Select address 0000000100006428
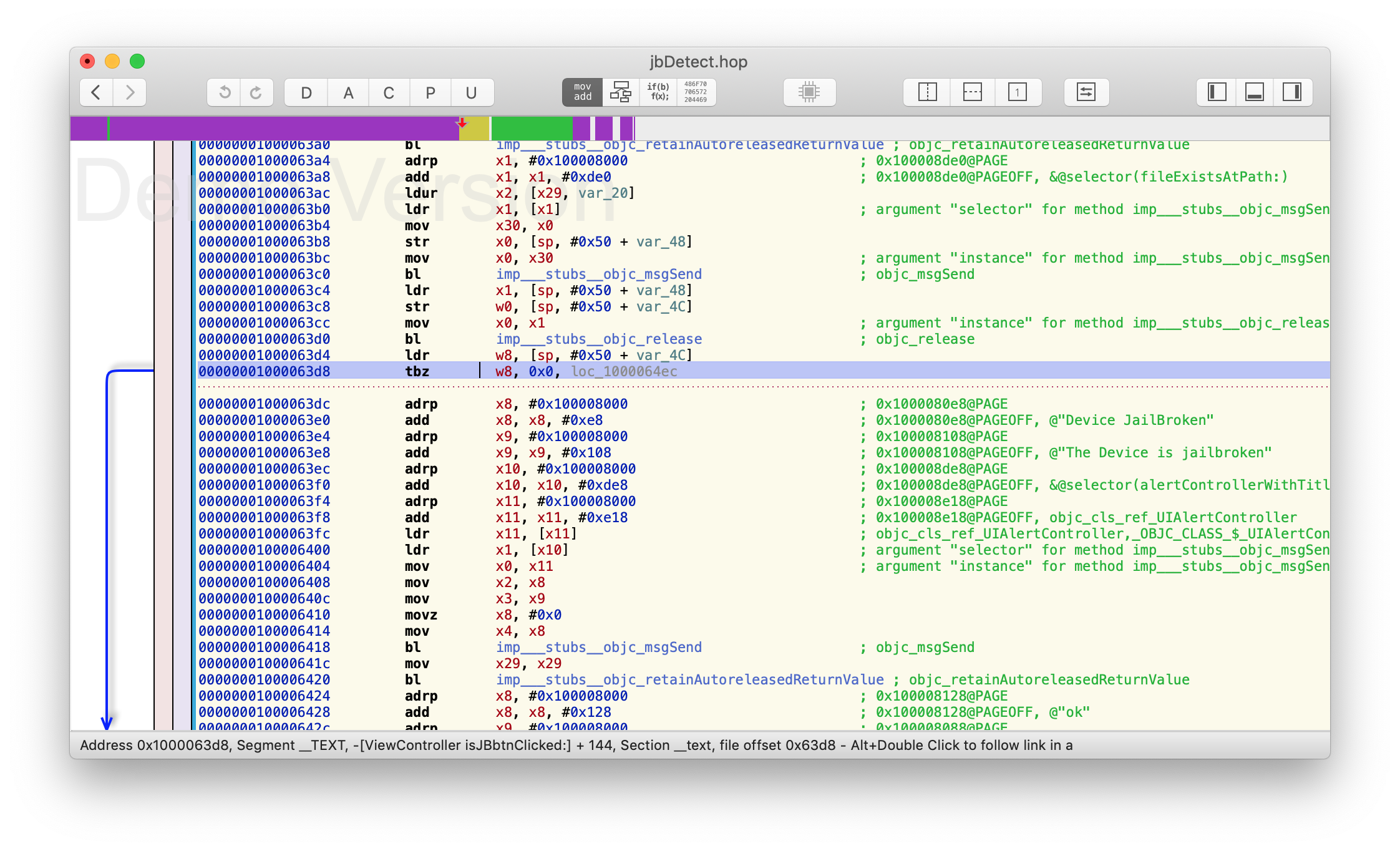Screen dimensions: 1400x851 tap(264, 712)
